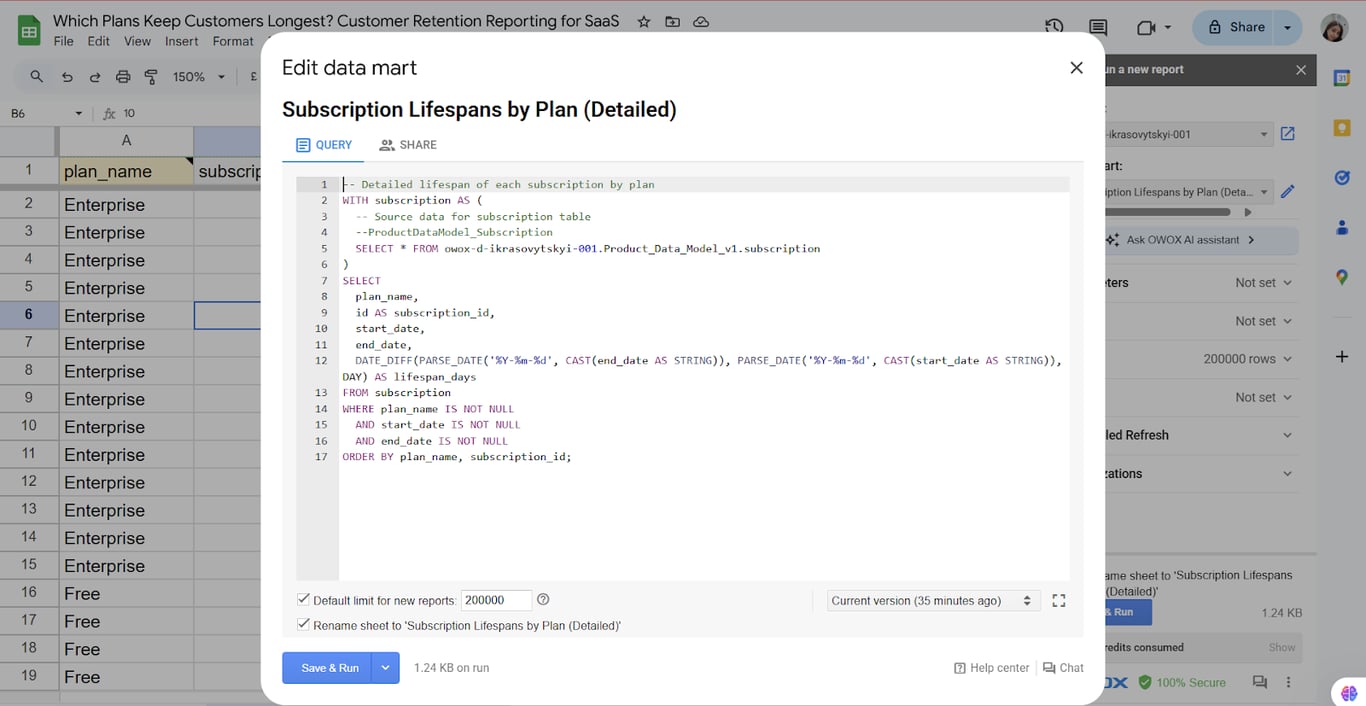The height and width of the screenshot is (706, 1366).
Task: Star the spreadsheet document
Action: 644,21
